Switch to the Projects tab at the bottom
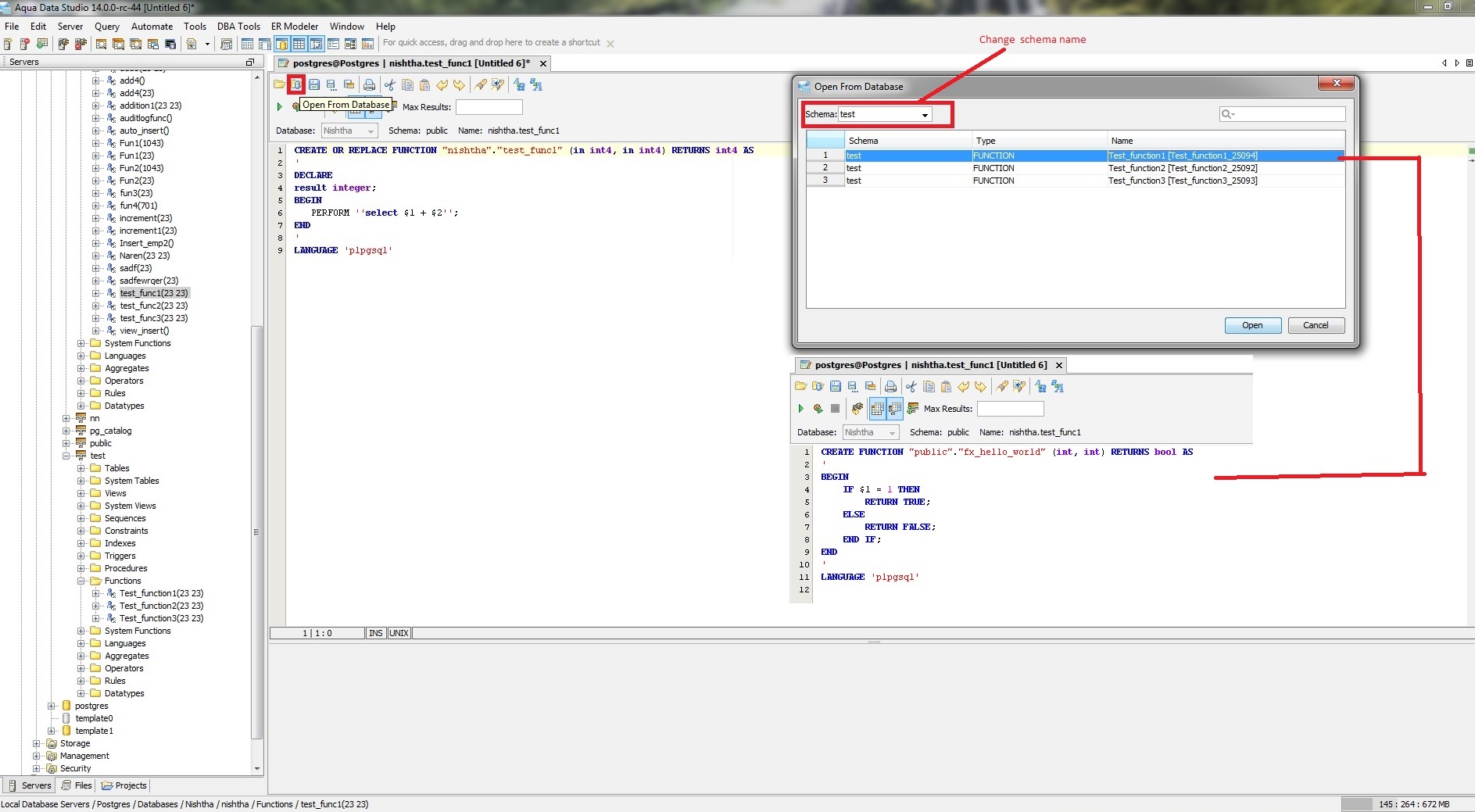 [124, 785]
